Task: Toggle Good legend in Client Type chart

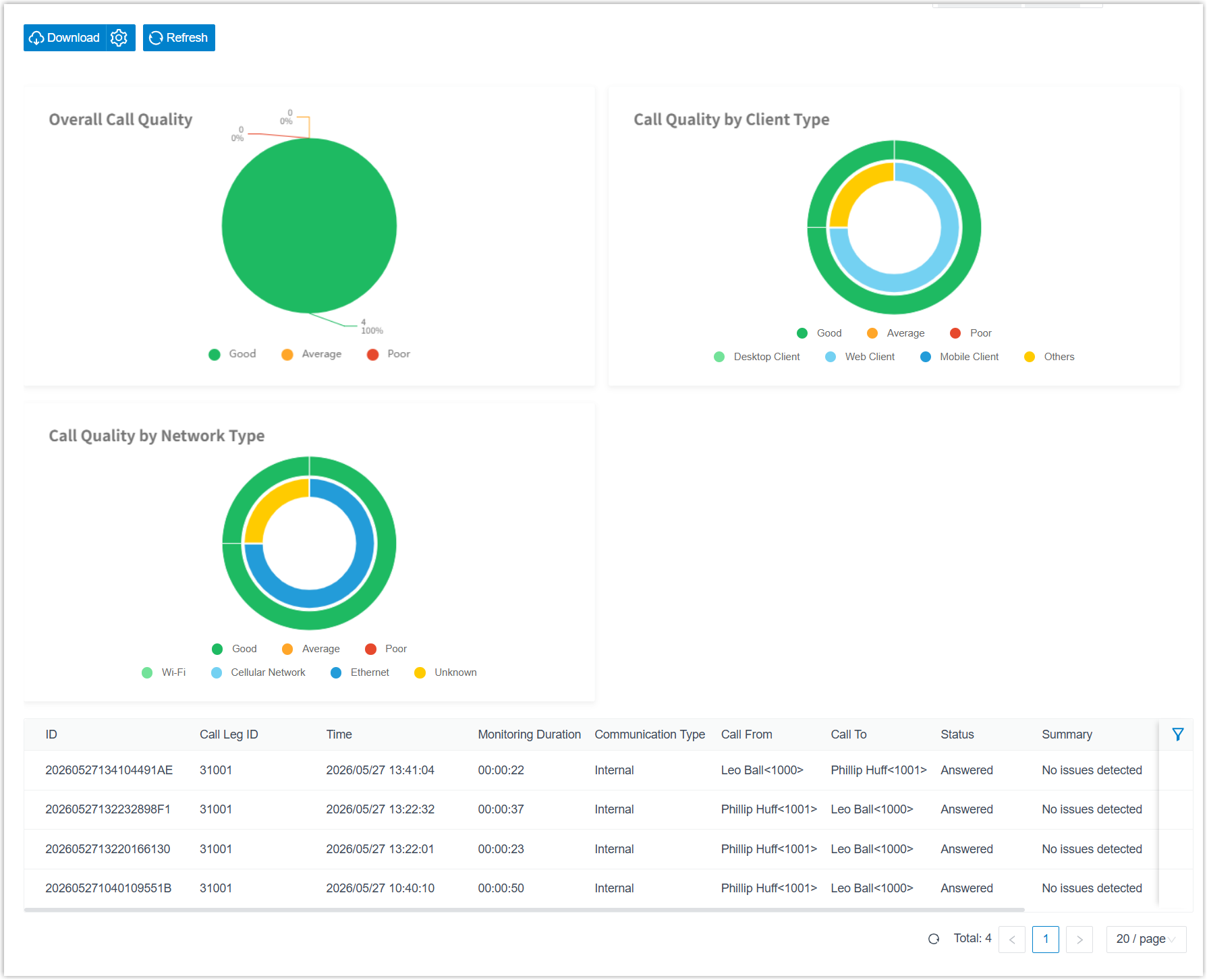Action: pyautogui.click(x=819, y=333)
